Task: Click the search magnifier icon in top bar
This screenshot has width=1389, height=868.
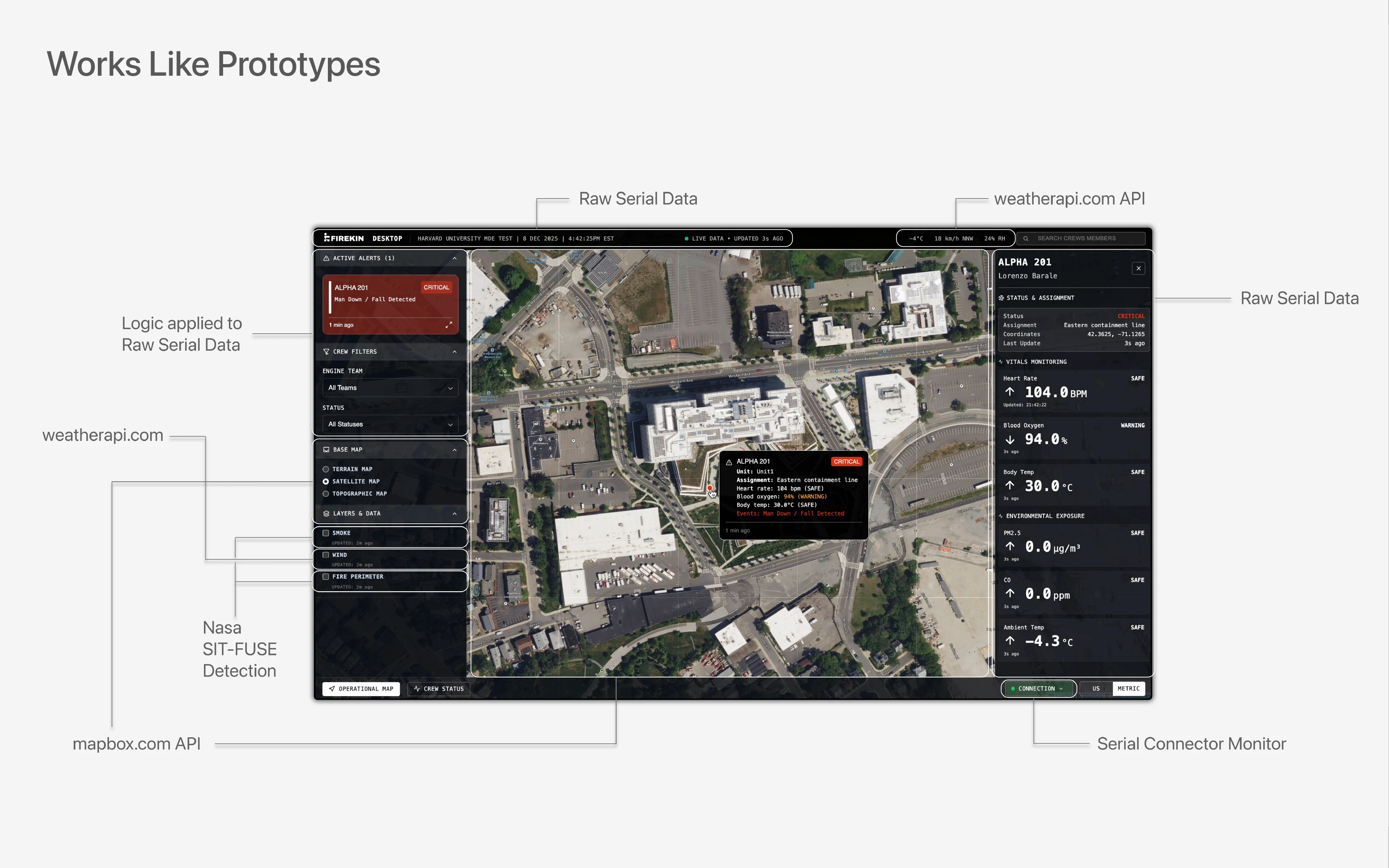Action: click(1026, 238)
